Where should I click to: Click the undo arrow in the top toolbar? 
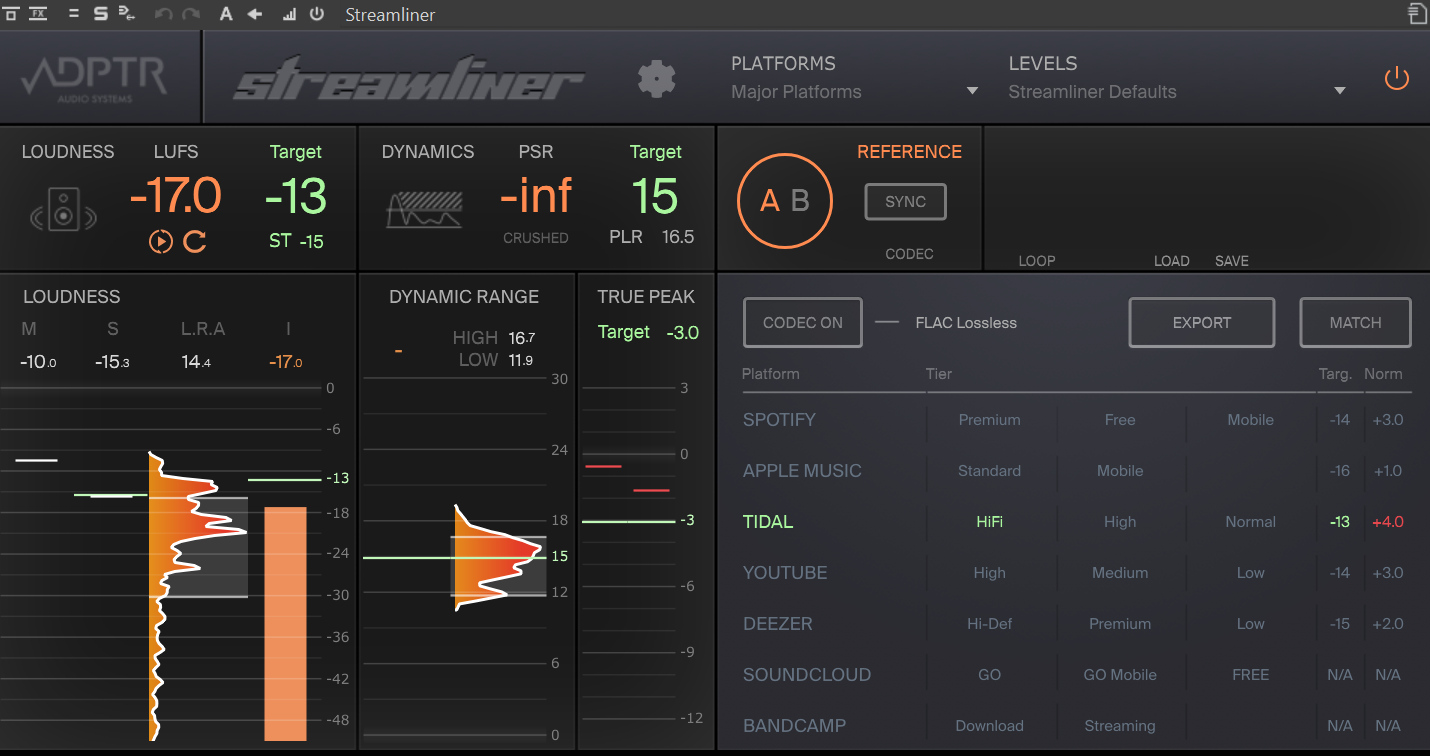tap(162, 14)
